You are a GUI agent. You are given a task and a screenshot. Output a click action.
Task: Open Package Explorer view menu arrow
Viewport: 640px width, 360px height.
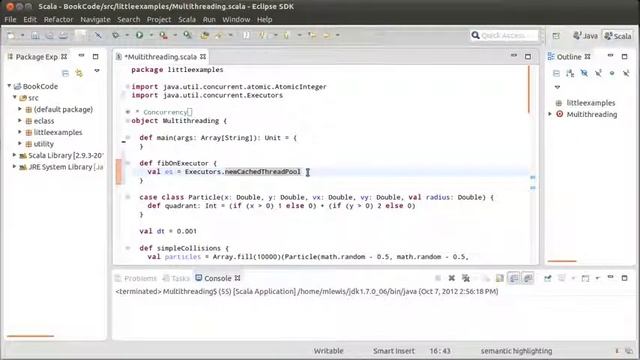tap(97, 71)
